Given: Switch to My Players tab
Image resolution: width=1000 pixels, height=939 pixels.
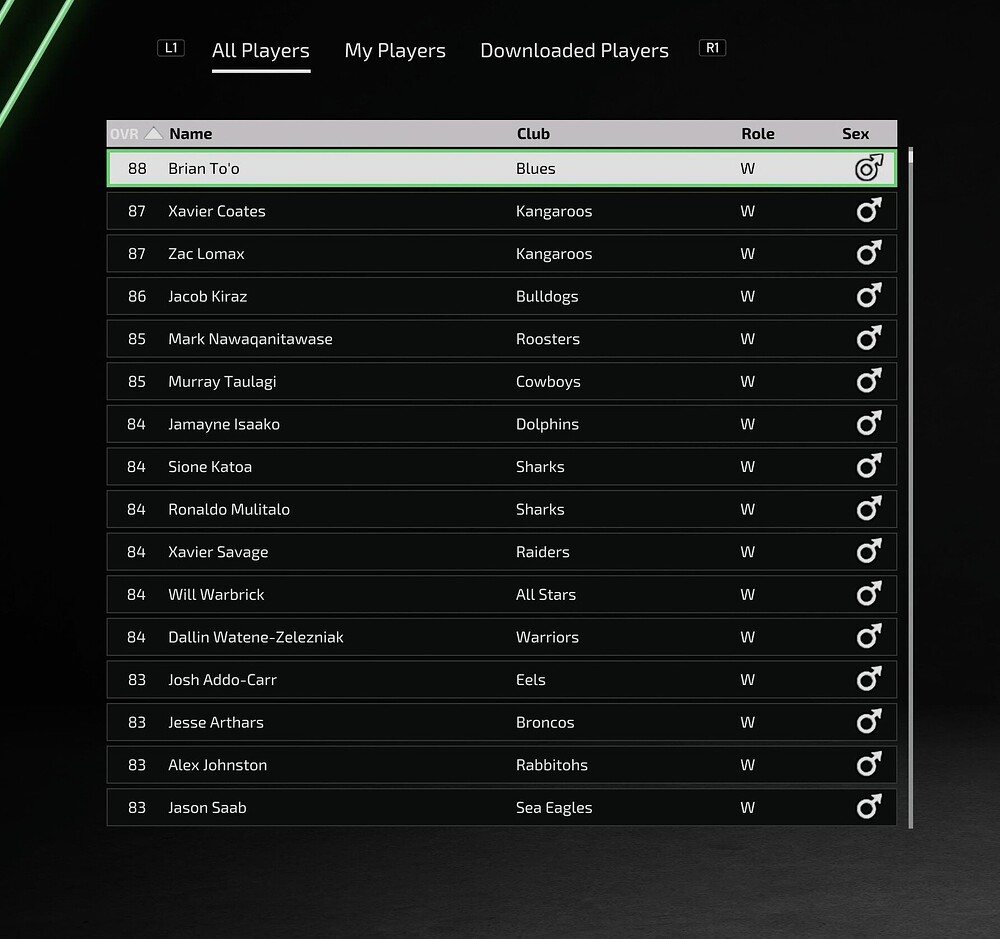Looking at the screenshot, I should [395, 50].
